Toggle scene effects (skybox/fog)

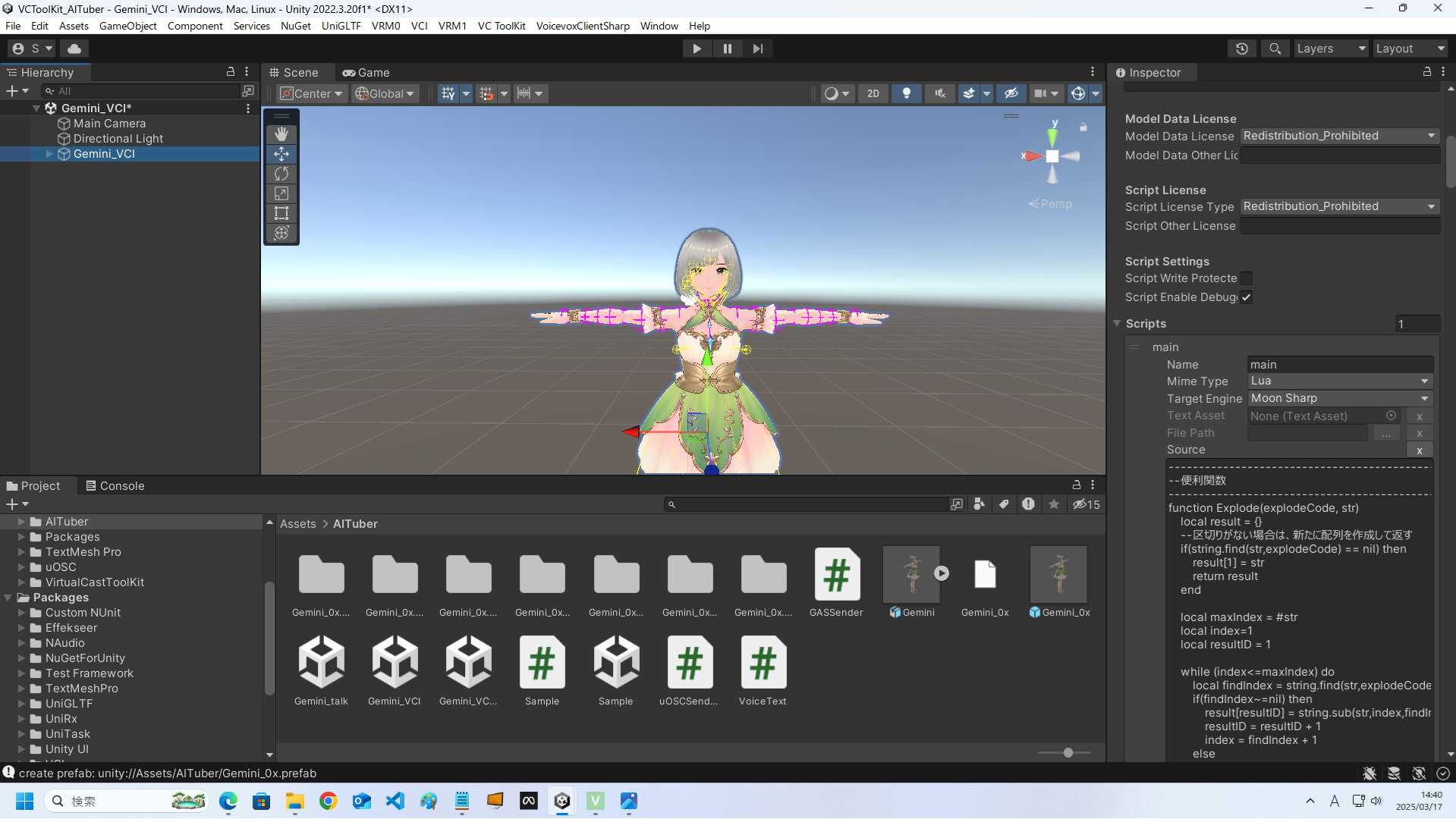(x=968, y=93)
